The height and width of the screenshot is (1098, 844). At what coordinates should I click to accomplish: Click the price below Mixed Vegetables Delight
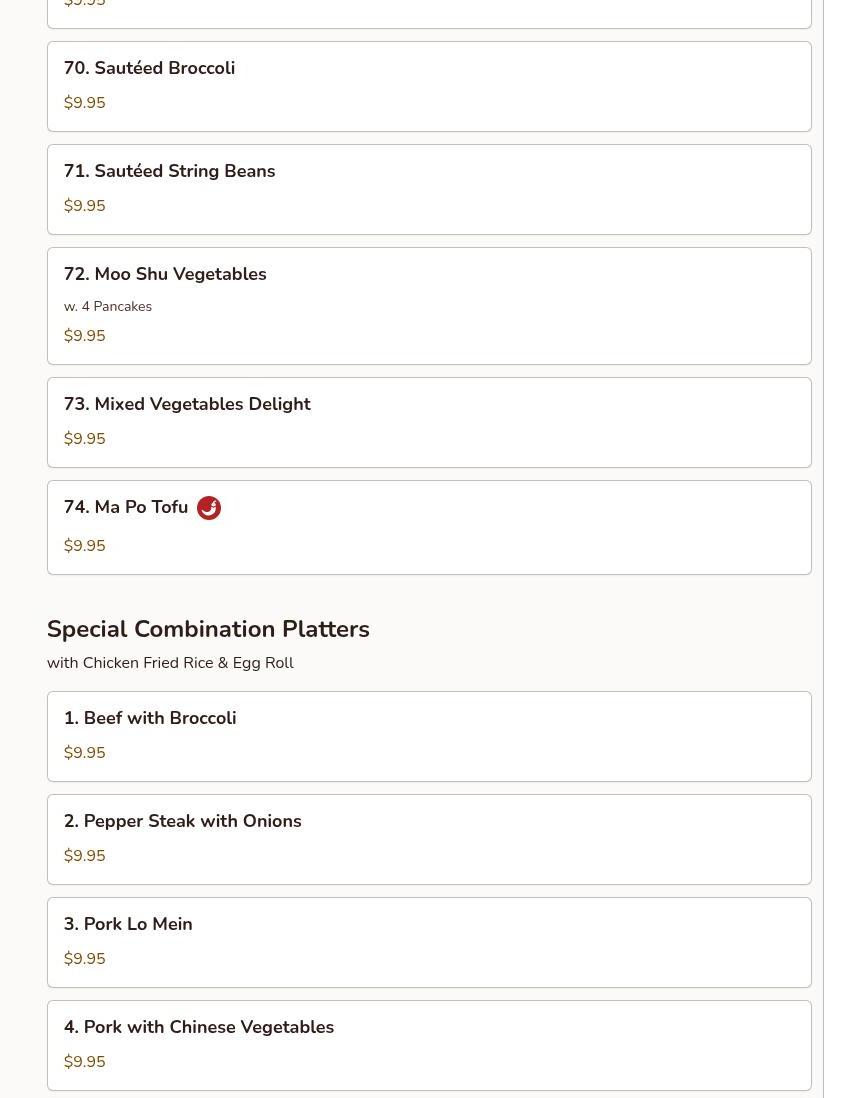tap(84, 439)
